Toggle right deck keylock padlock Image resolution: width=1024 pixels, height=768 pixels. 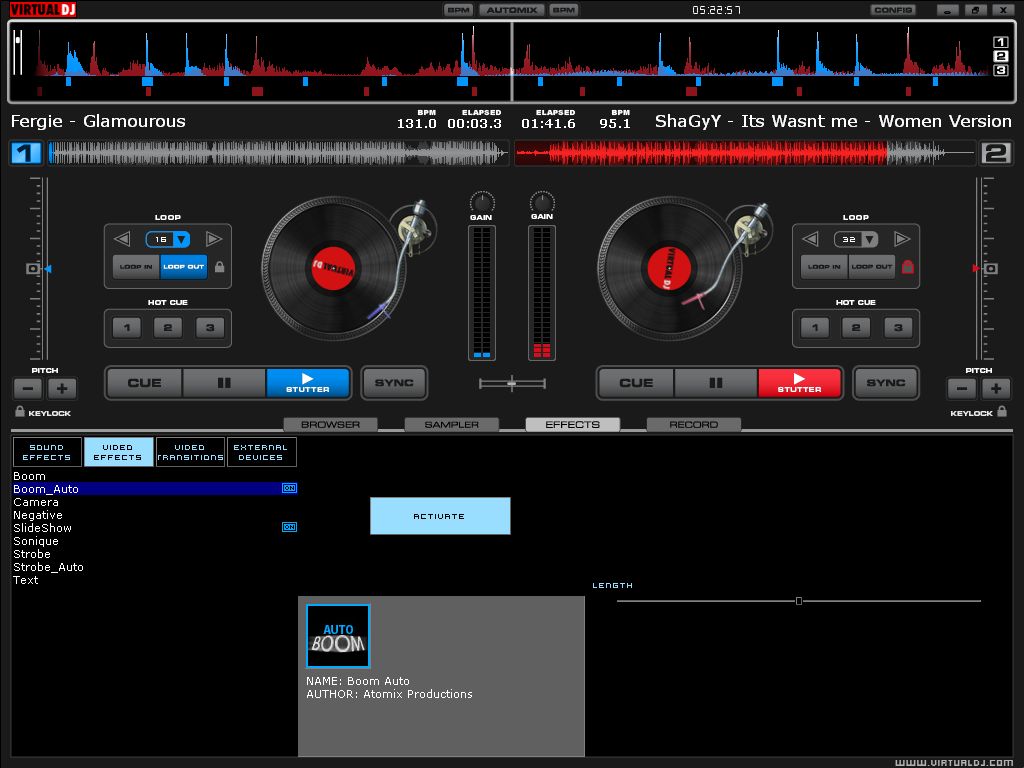(1002, 411)
